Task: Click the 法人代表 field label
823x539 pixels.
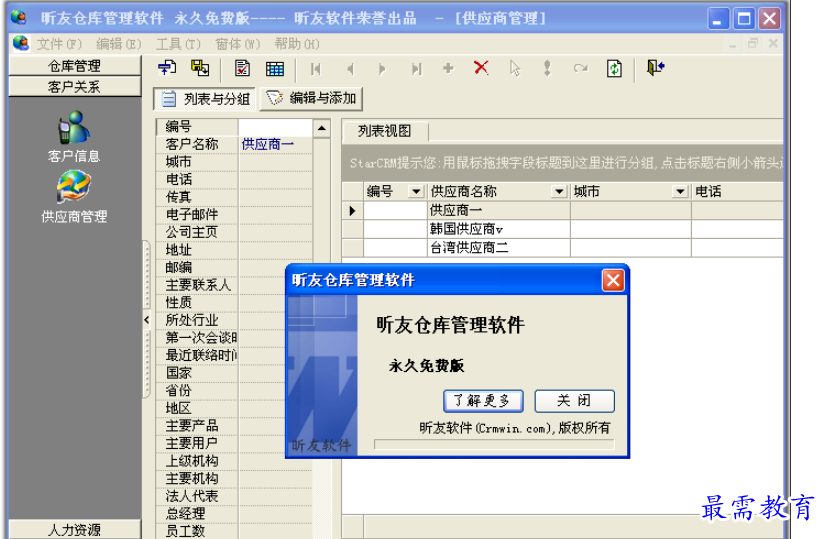Action: tap(192, 496)
